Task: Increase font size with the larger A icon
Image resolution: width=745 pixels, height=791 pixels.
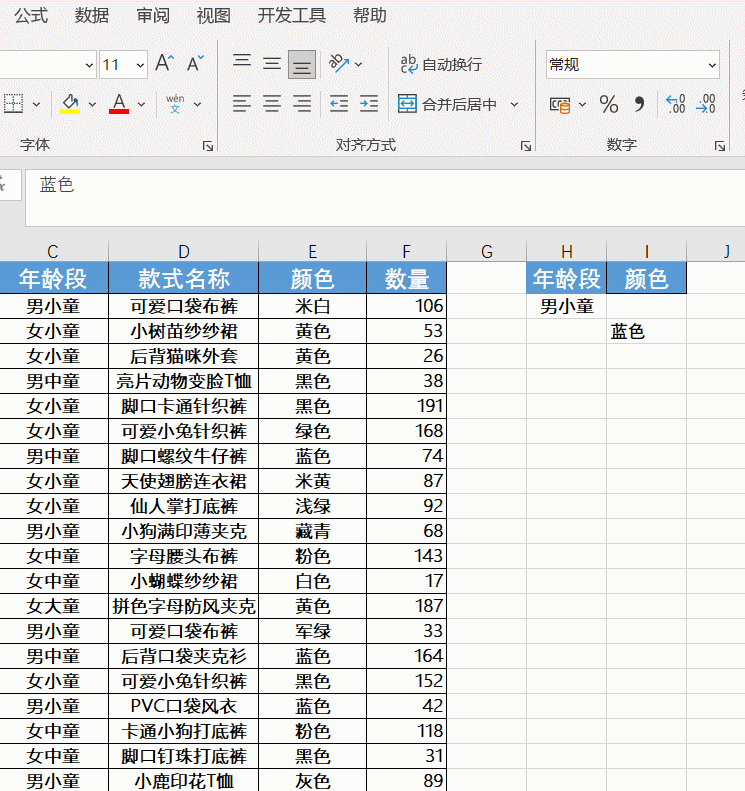Action: (164, 64)
